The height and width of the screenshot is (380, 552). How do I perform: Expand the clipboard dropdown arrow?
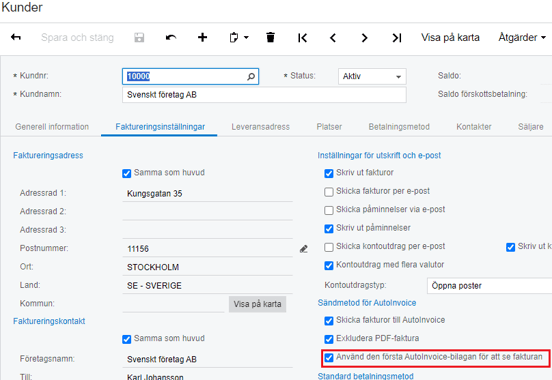tap(246, 37)
